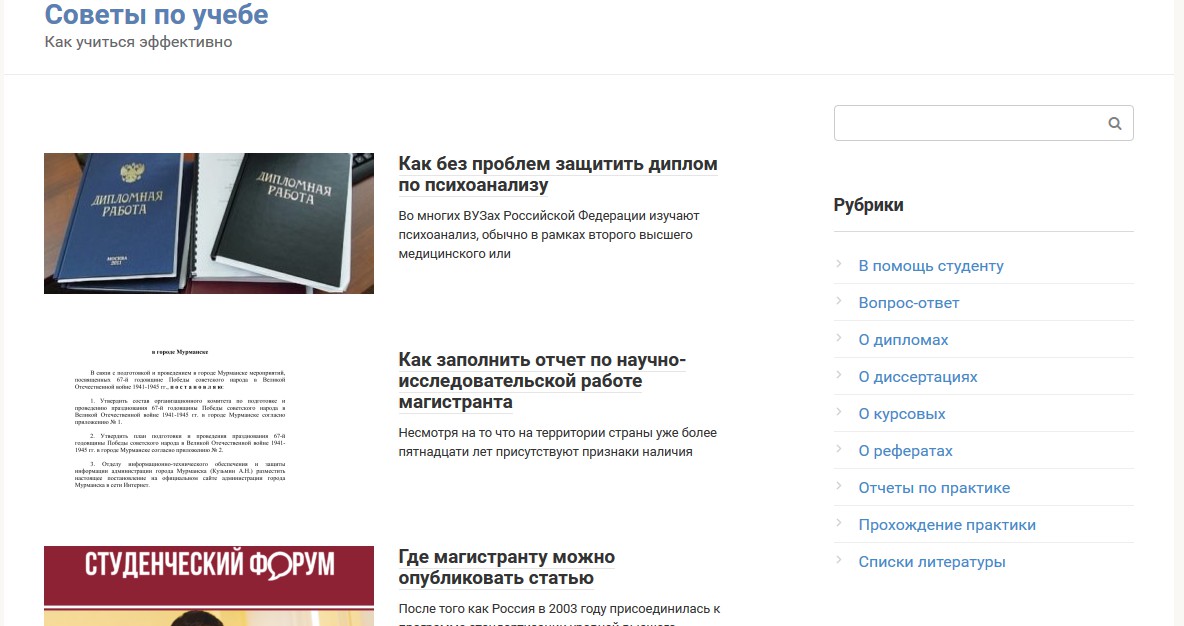
Task: Click chevron beside 'О диссертациях'
Action: point(839,375)
